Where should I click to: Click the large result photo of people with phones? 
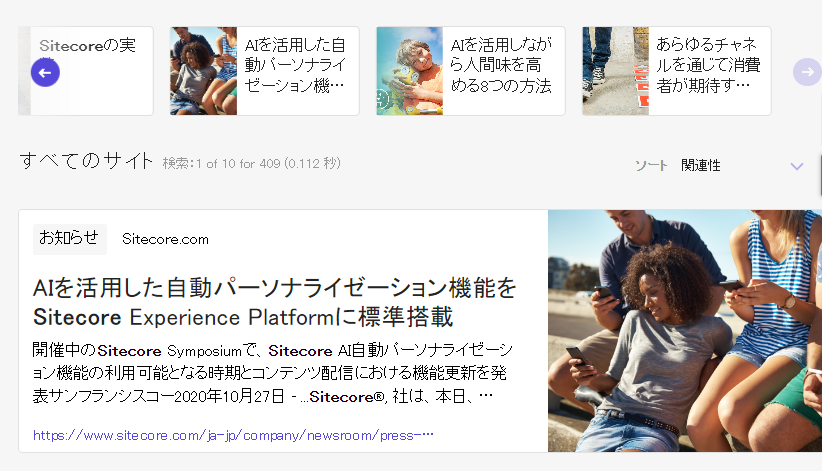(x=685, y=331)
